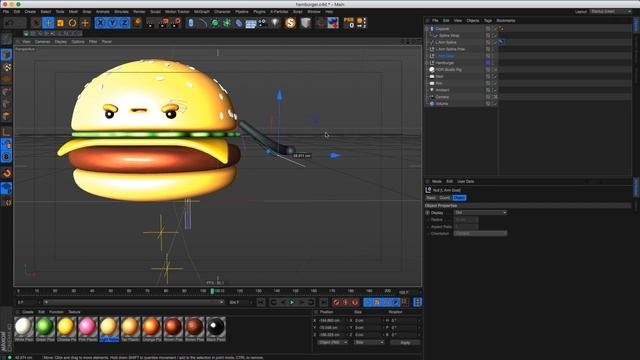Click the Render View clapperboard icon
This screenshot has width=640, height=360.
(x=151, y=23)
